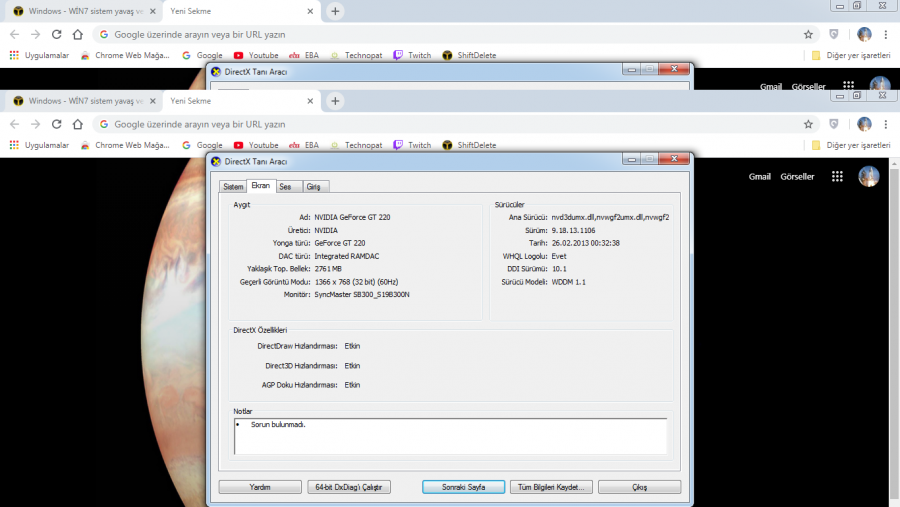This screenshot has width=900, height=507.
Task: Open the Google account avatar on the new tab page
Action: 869,176
